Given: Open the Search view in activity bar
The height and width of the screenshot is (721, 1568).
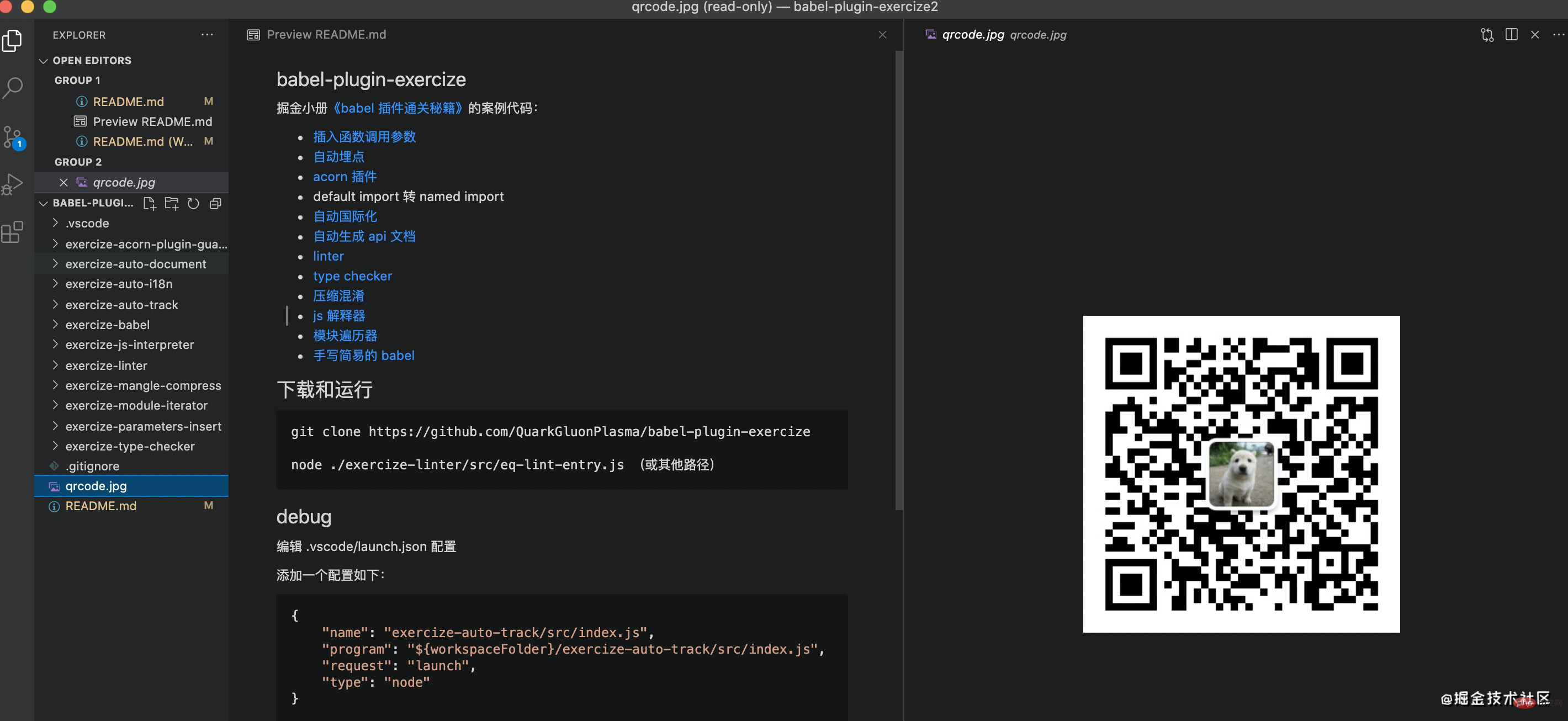Looking at the screenshot, I should click(x=13, y=88).
